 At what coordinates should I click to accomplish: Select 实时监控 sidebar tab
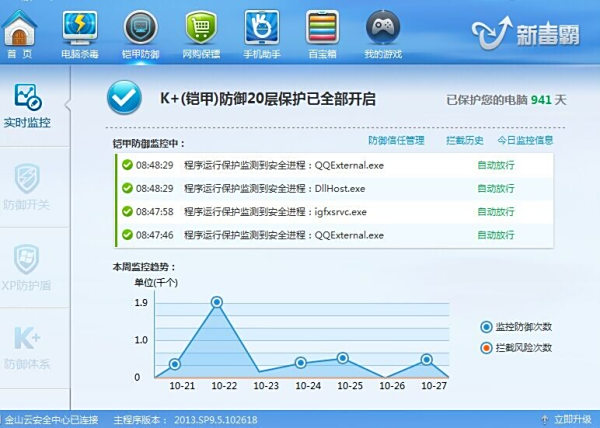click(27, 106)
